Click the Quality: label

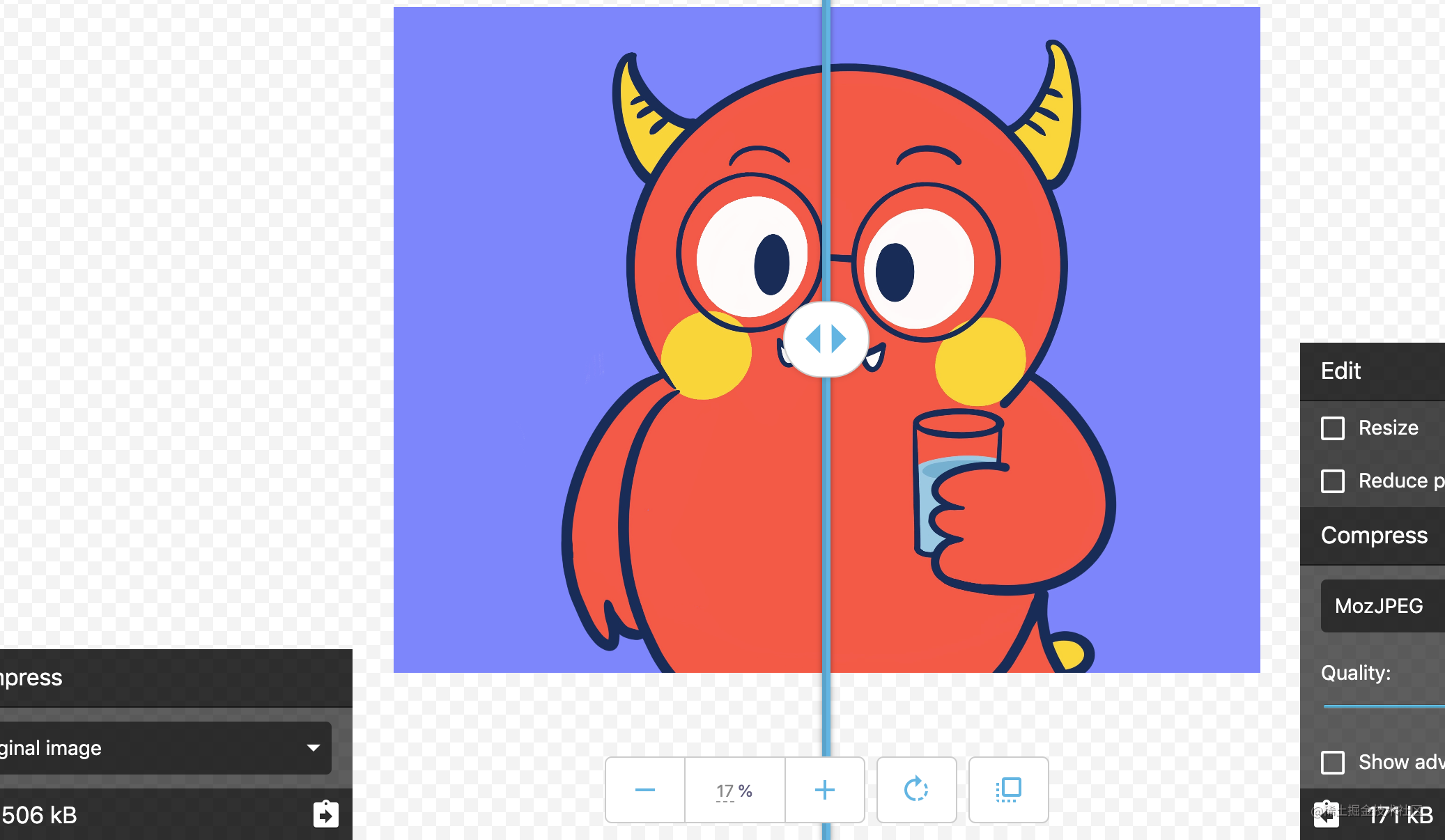(x=1356, y=673)
